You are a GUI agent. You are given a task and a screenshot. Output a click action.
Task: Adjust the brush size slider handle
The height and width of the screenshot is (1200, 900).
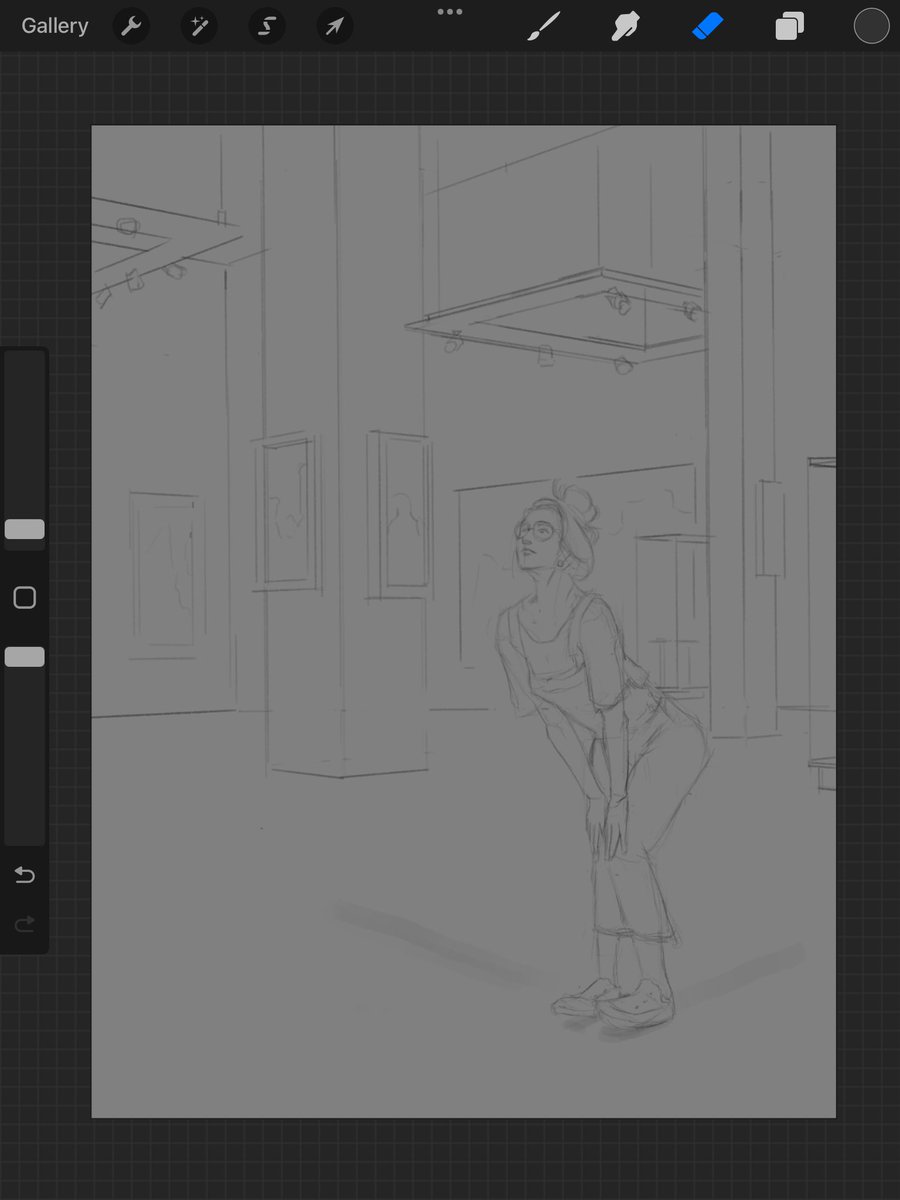[x=25, y=529]
